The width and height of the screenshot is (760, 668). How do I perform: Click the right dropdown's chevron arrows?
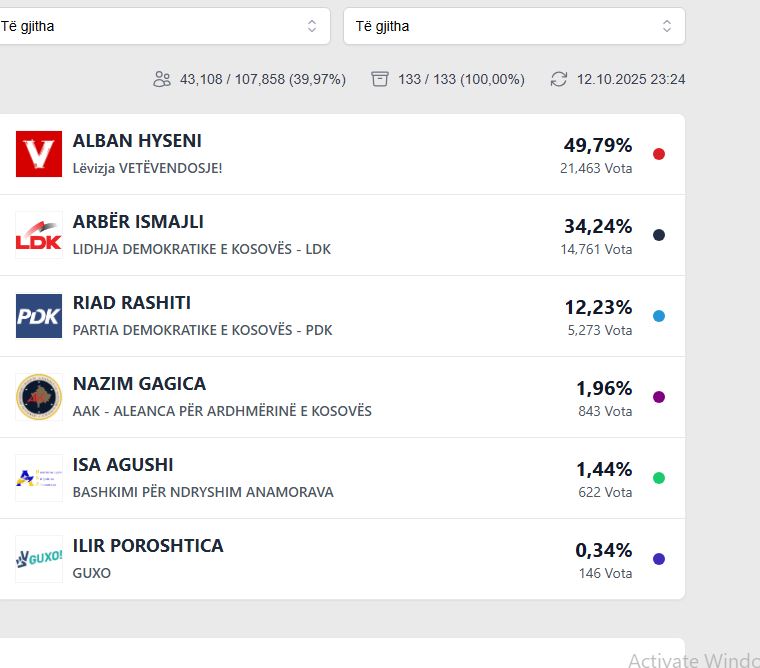(x=667, y=26)
